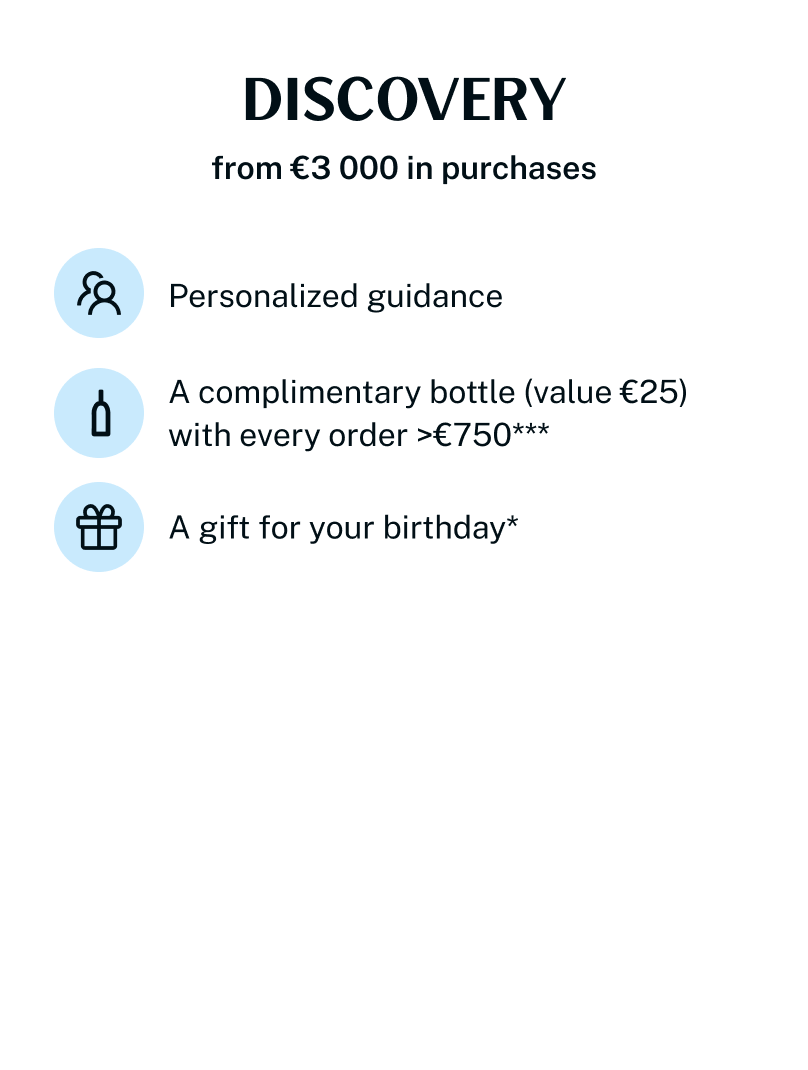Click the '(value €25)' text

606,392
